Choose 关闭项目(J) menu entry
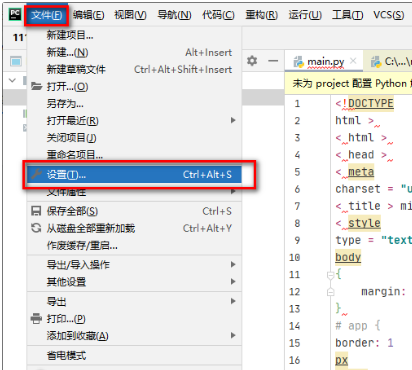412x370 pixels. [134, 138]
